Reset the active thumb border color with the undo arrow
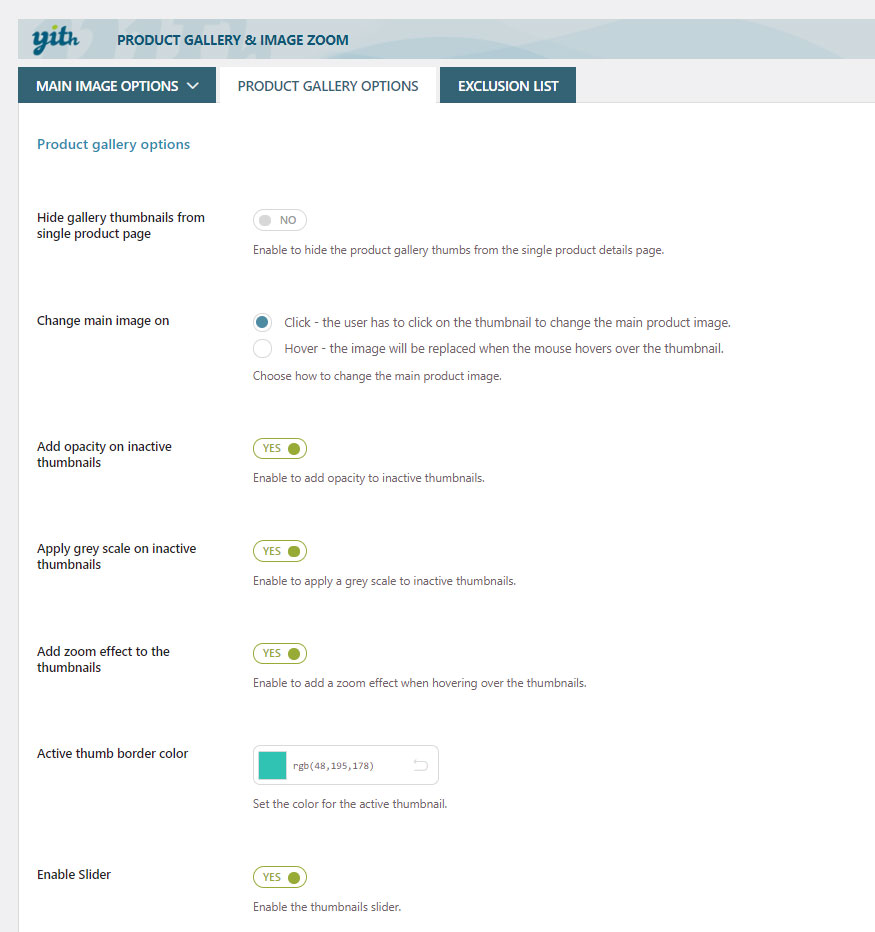The width and height of the screenshot is (875, 932). point(420,766)
